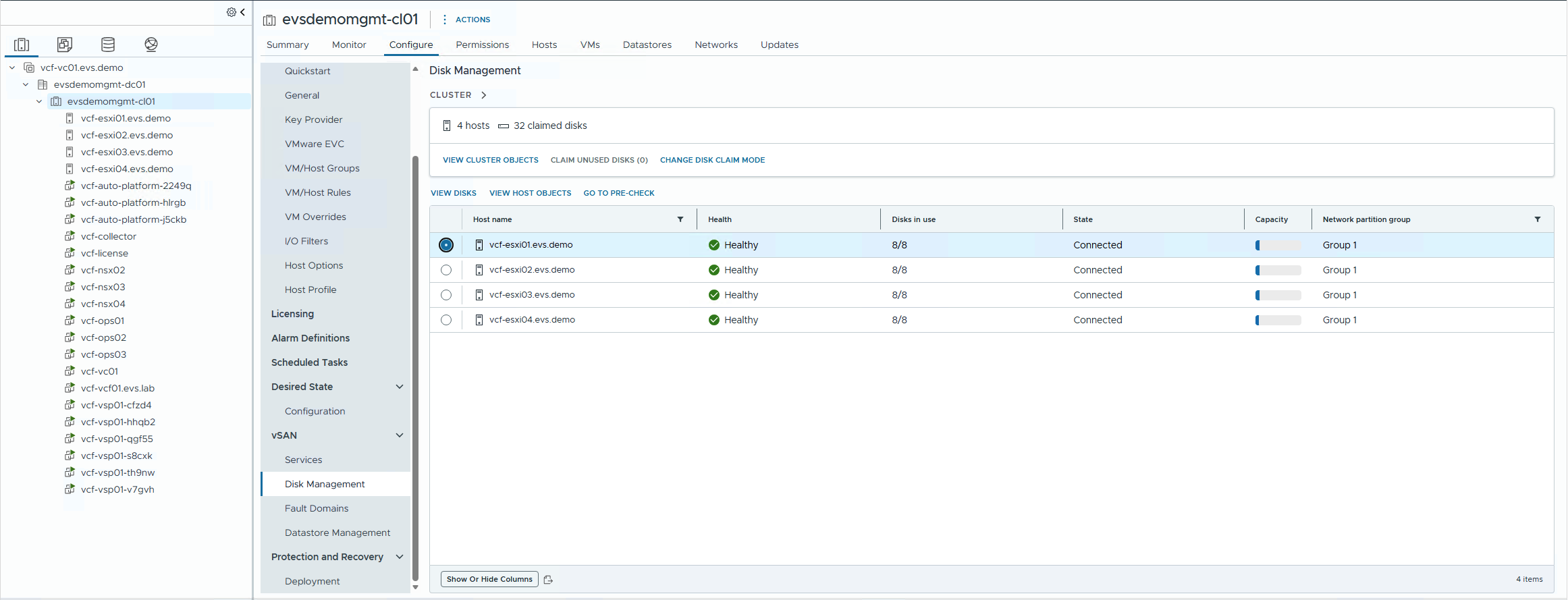This screenshot has width=1568, height=600.
Task: Switch to the Monitor tab
Action: [349, 45]
